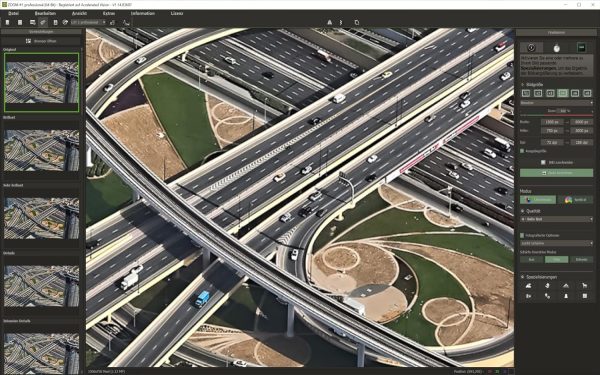
Task: Open the dropdown below the size preset icons
Action: [556, 103]
